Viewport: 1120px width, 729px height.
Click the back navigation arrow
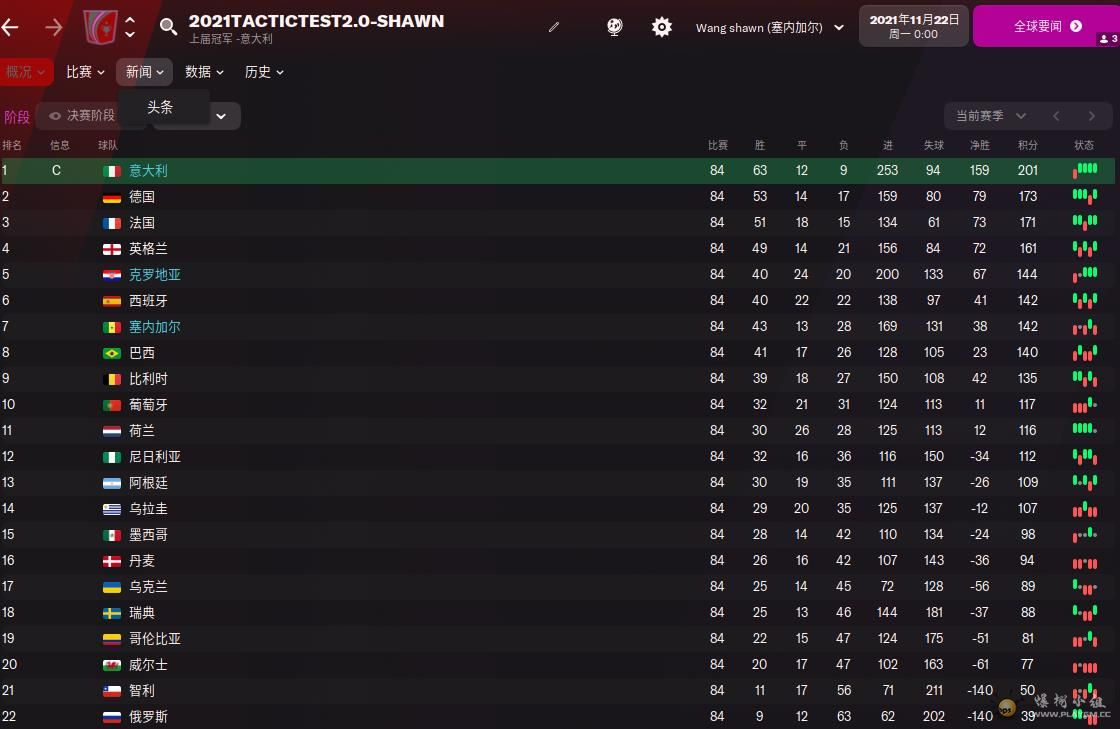coord(11,27)
